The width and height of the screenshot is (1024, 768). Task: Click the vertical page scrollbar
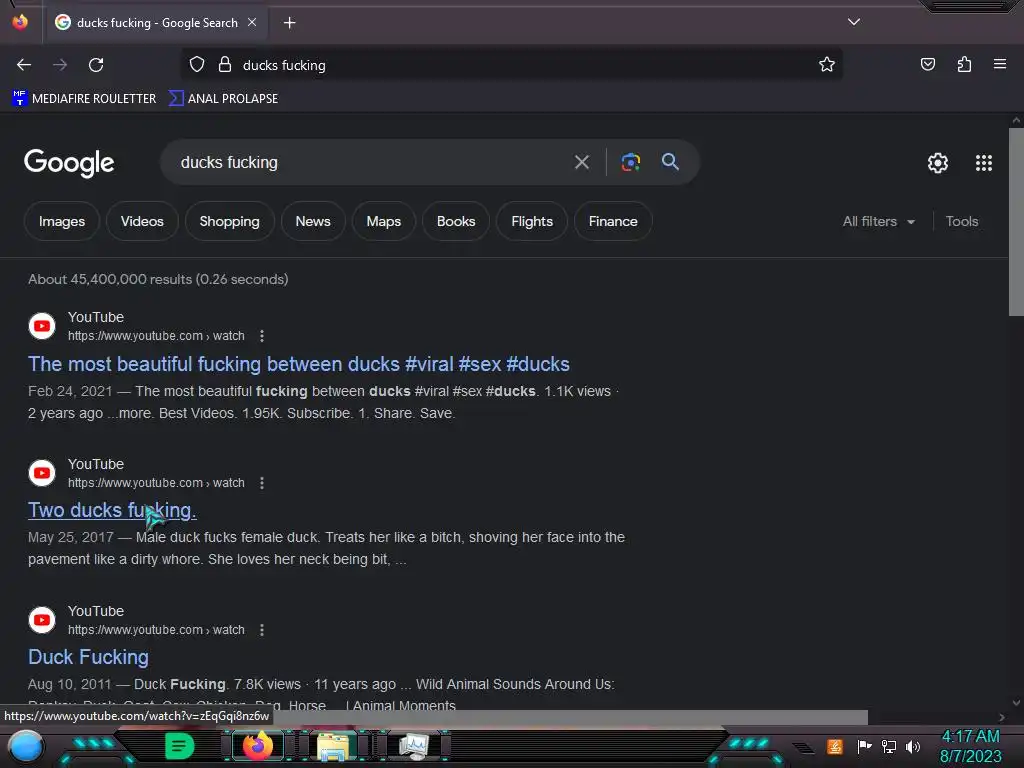pyautogui.click(x=1016, y=222)
